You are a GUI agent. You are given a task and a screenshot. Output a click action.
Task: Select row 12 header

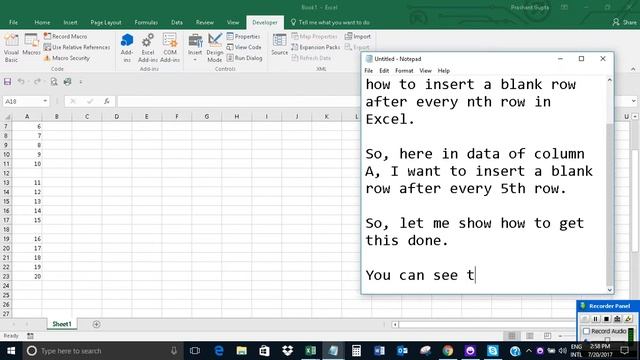point(6,173)
